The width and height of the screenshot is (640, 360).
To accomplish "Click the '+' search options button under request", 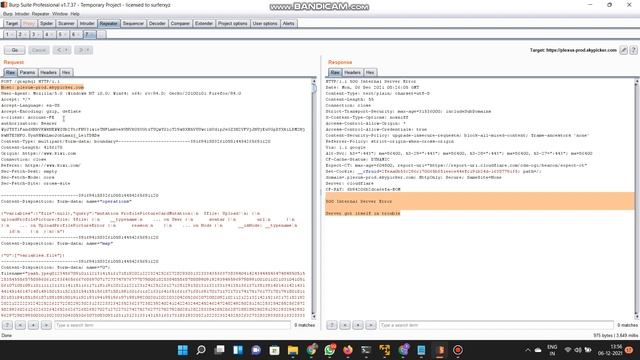I will click(x=33, y=325).
